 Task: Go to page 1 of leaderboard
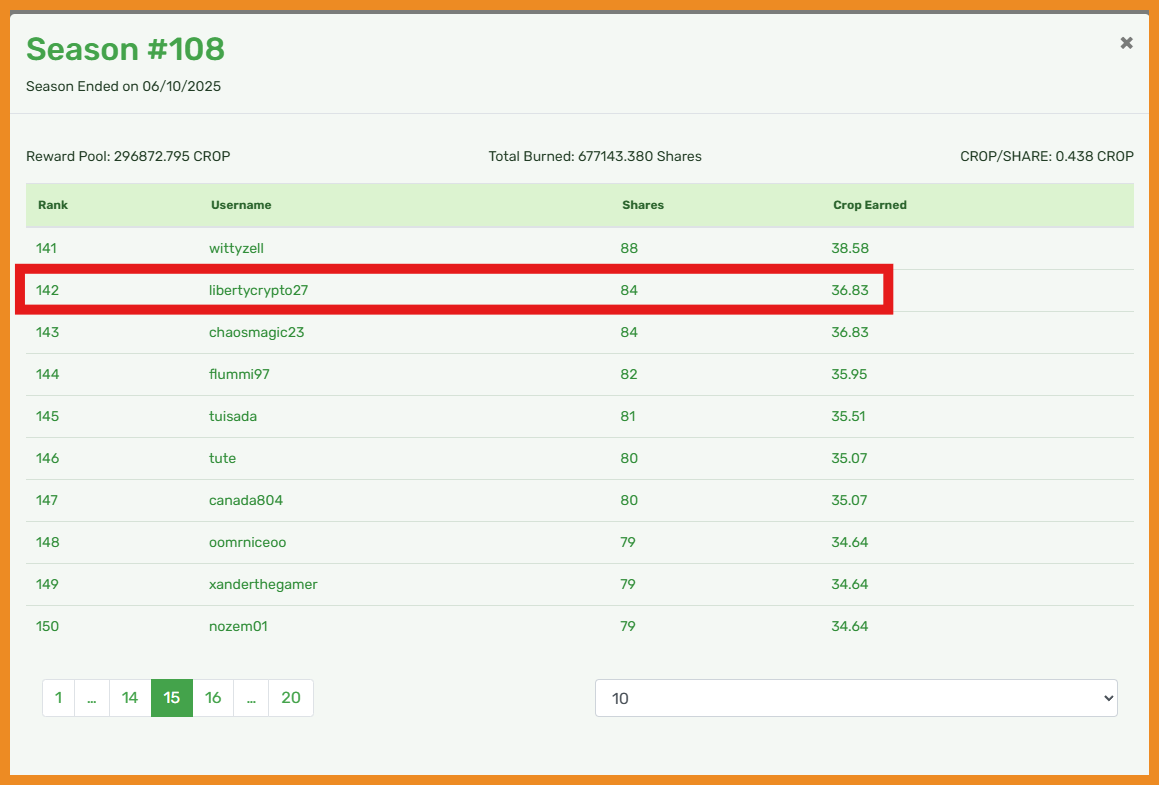click(x=58, y=698)
